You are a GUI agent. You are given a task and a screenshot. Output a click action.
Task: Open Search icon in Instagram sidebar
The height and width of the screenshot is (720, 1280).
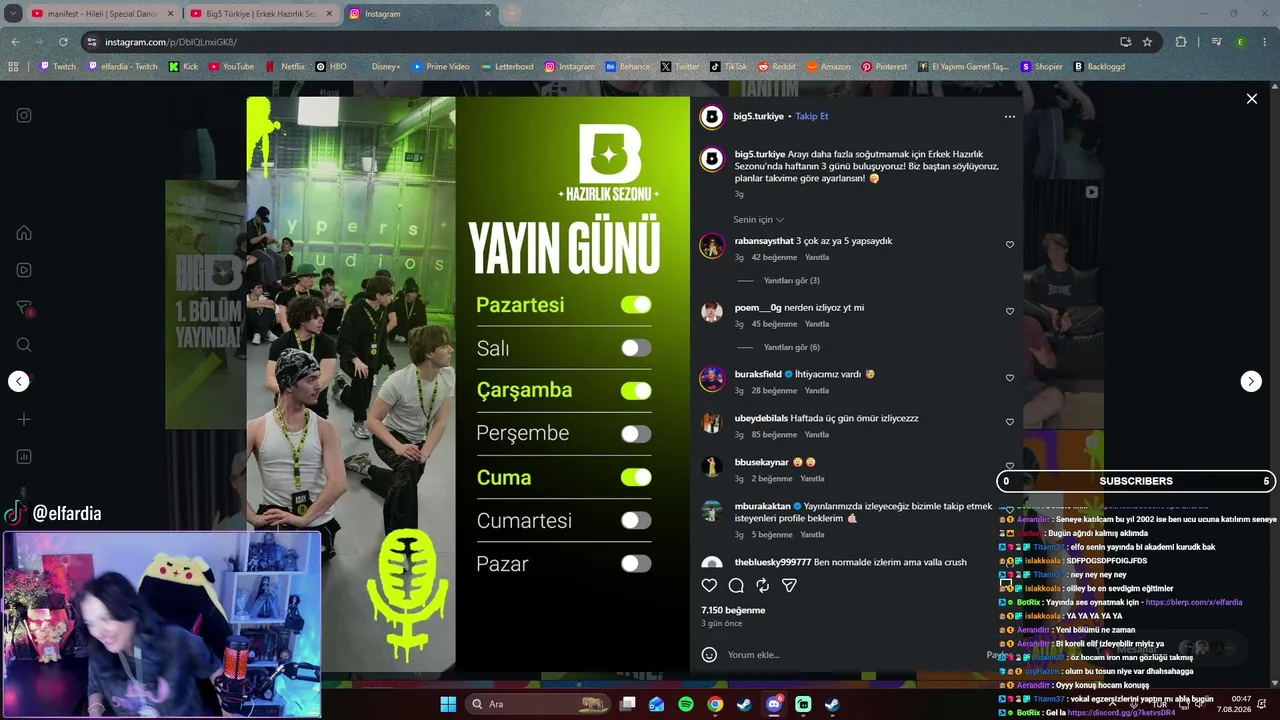click(x=24, y=345)
